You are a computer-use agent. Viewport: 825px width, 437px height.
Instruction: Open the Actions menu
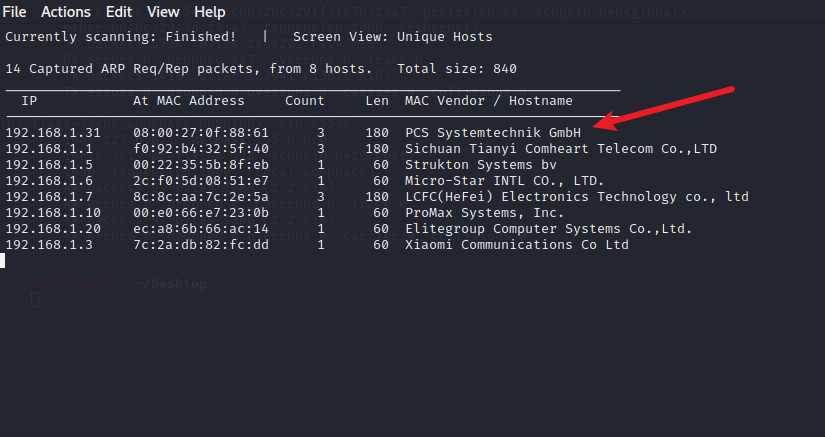click(66, 12)
